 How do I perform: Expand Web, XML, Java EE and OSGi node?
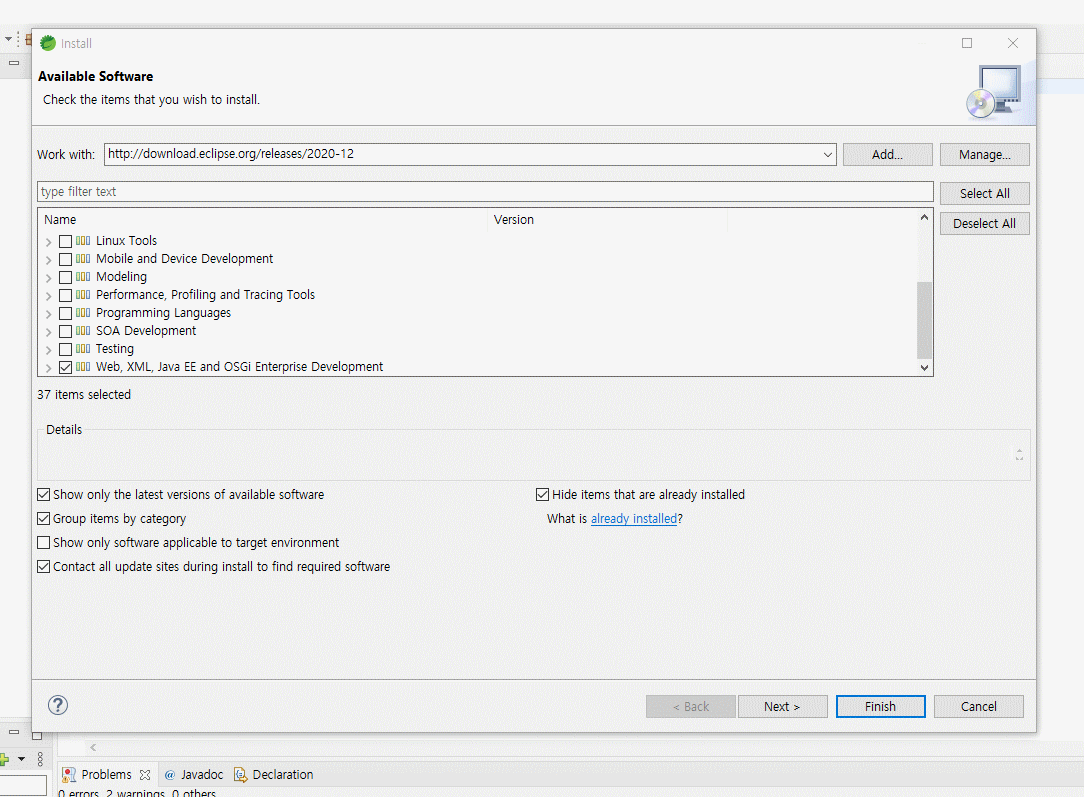48,368
